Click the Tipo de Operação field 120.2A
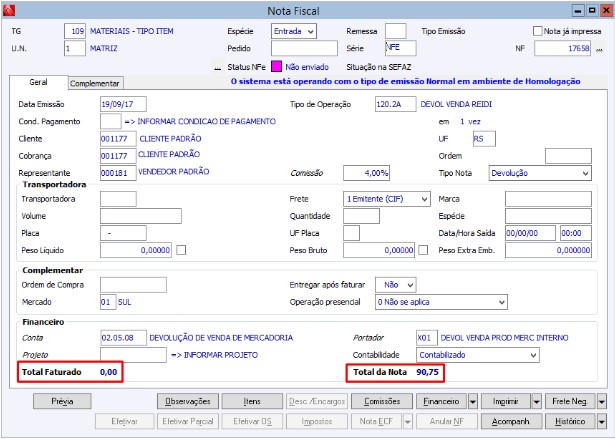 [395, 104]
